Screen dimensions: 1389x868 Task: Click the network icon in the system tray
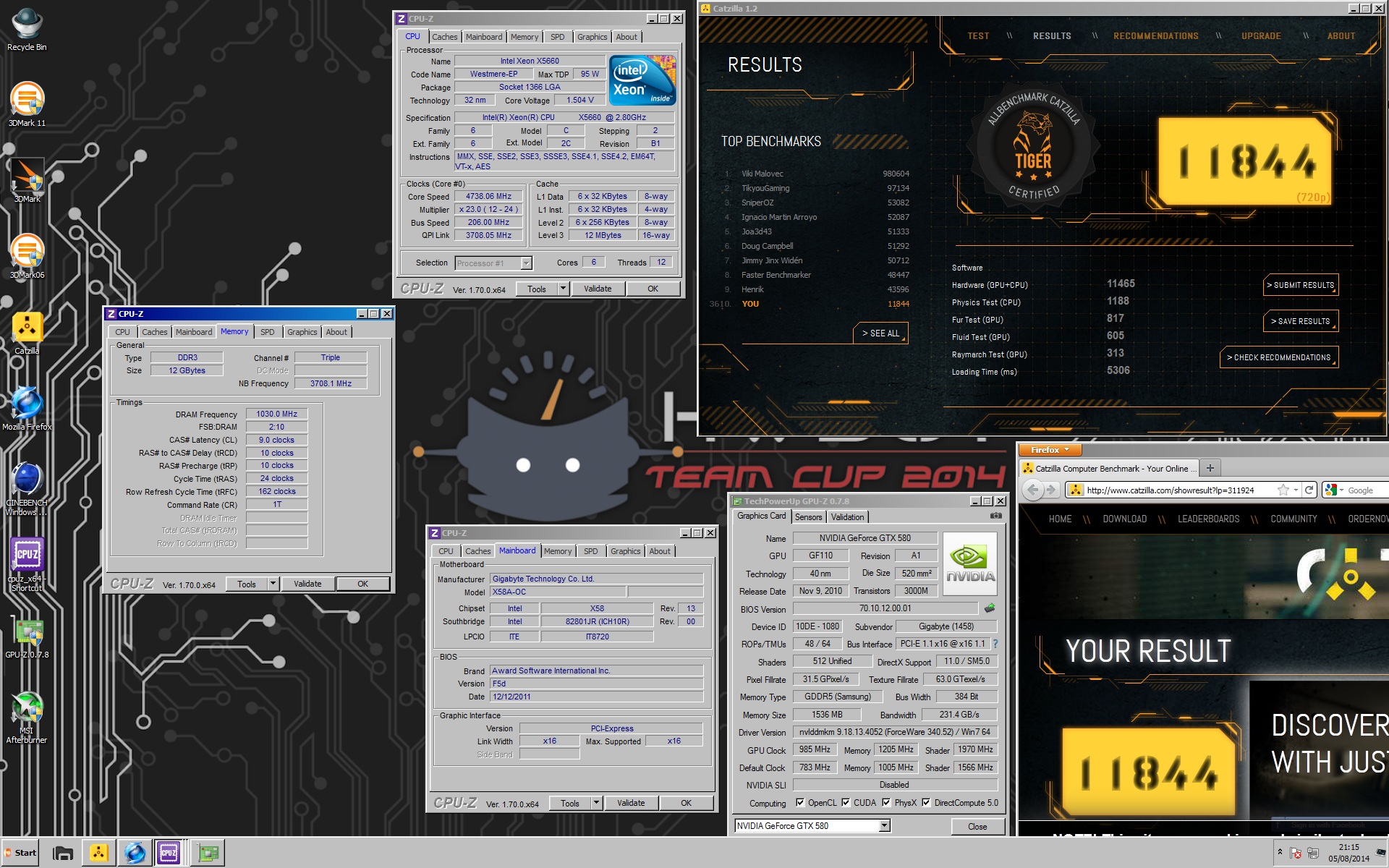[1313, 854]
